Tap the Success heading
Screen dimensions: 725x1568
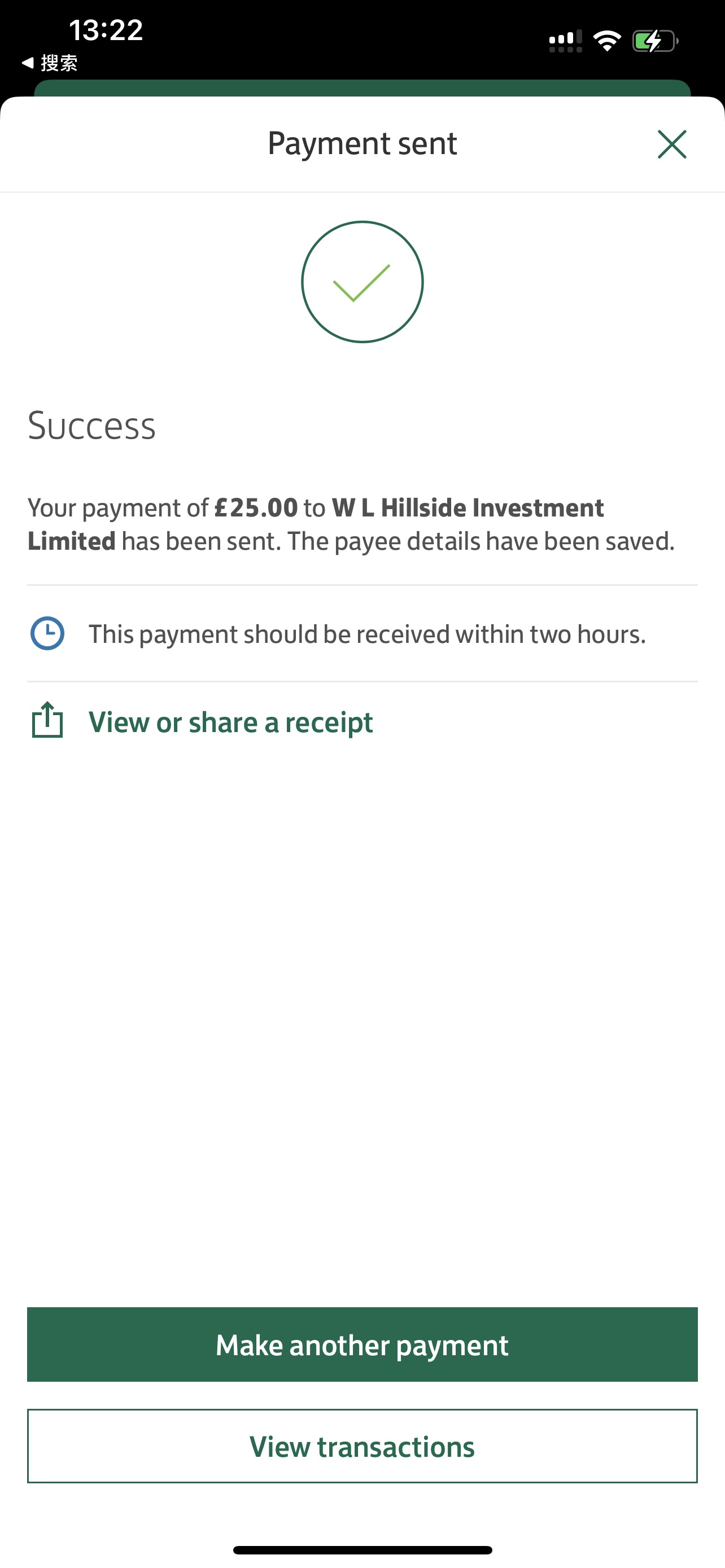click(x=92, y=426)
